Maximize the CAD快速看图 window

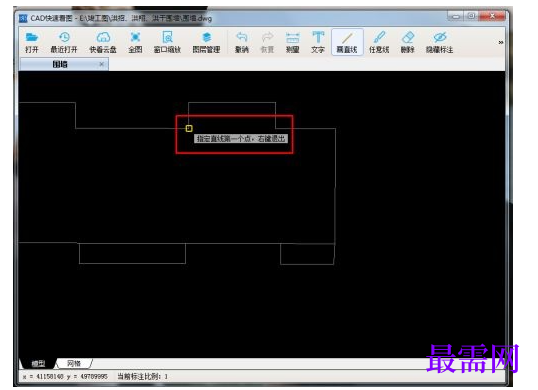(x=471, y=16)
